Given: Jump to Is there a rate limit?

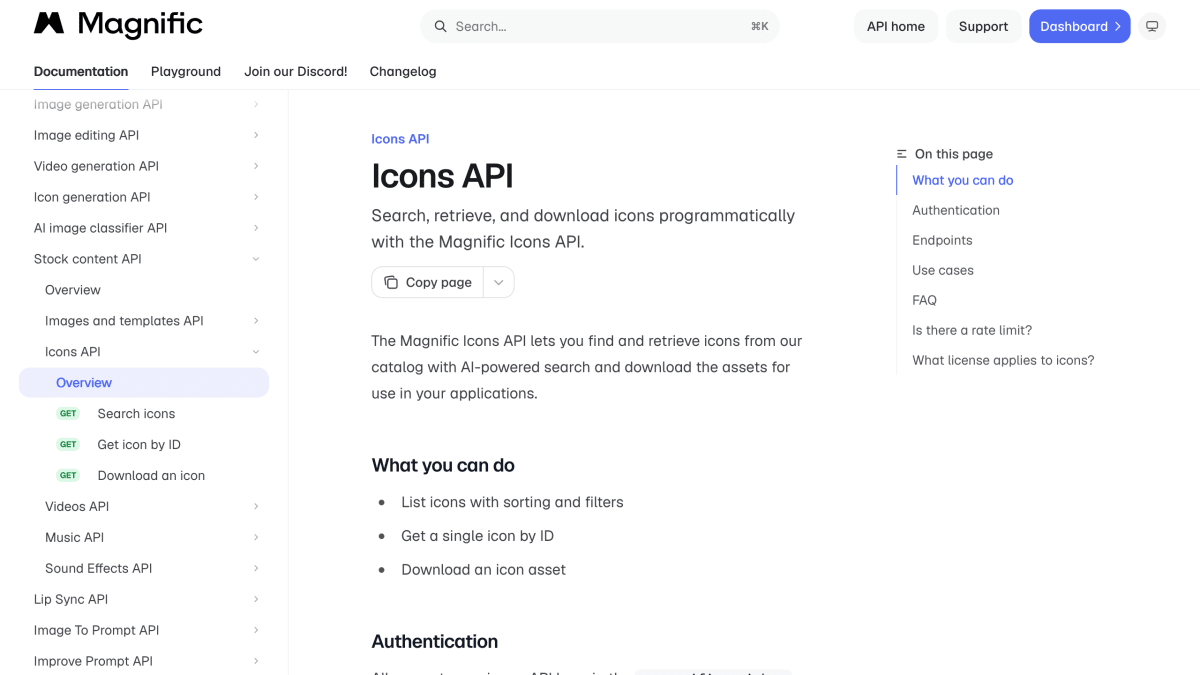Looking at the screenshot, I should (x=972, y=330).
